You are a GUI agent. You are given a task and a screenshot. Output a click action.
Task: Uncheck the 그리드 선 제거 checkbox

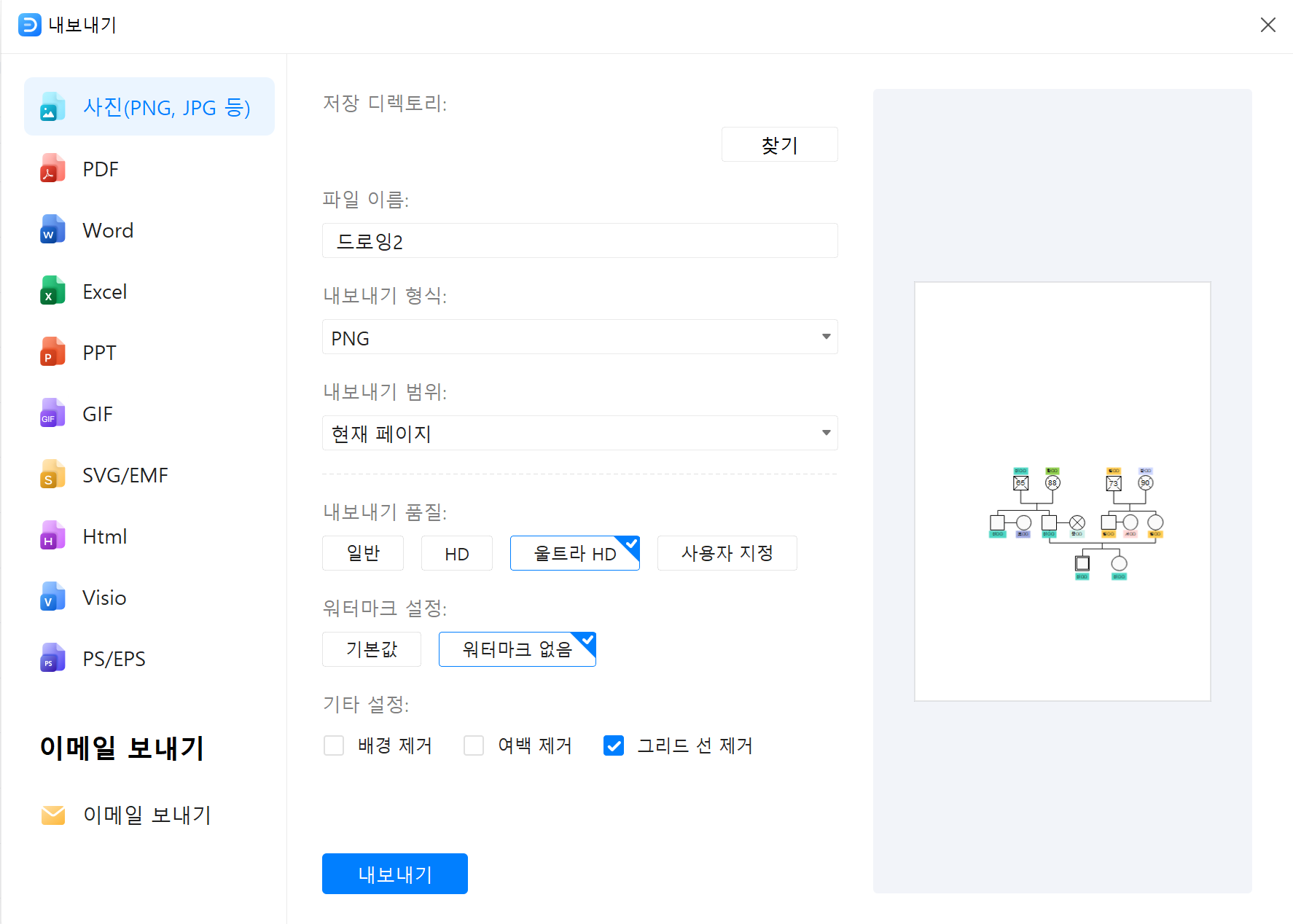point(614,745)
